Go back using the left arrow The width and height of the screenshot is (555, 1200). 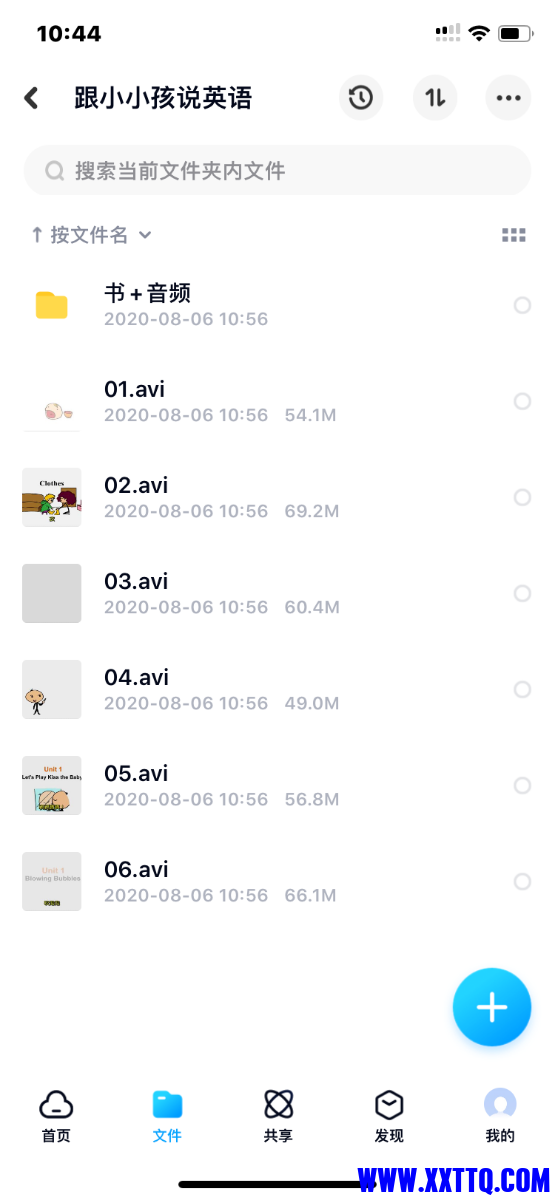(x=31, y=98)
